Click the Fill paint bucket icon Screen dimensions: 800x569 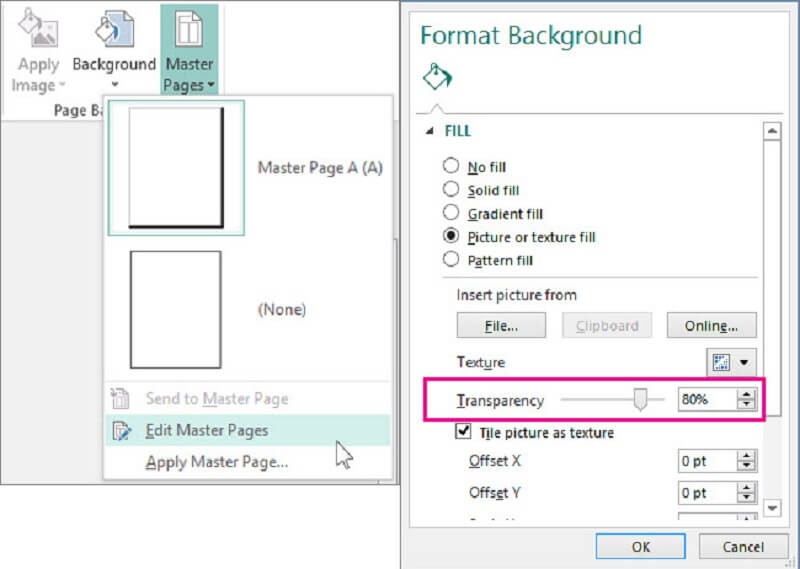click(435, 78)
